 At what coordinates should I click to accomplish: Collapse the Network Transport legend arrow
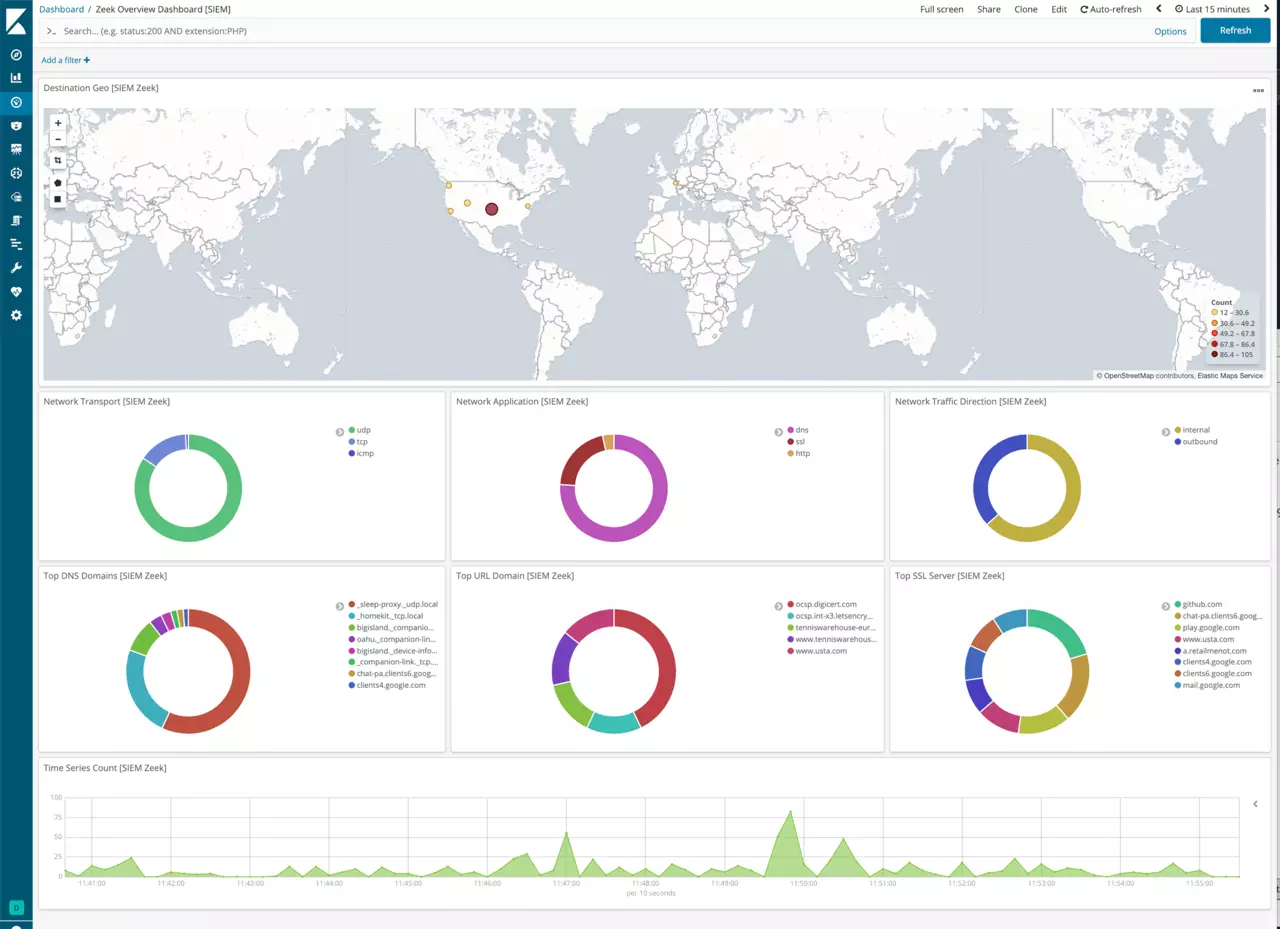(x=340, y=432)
